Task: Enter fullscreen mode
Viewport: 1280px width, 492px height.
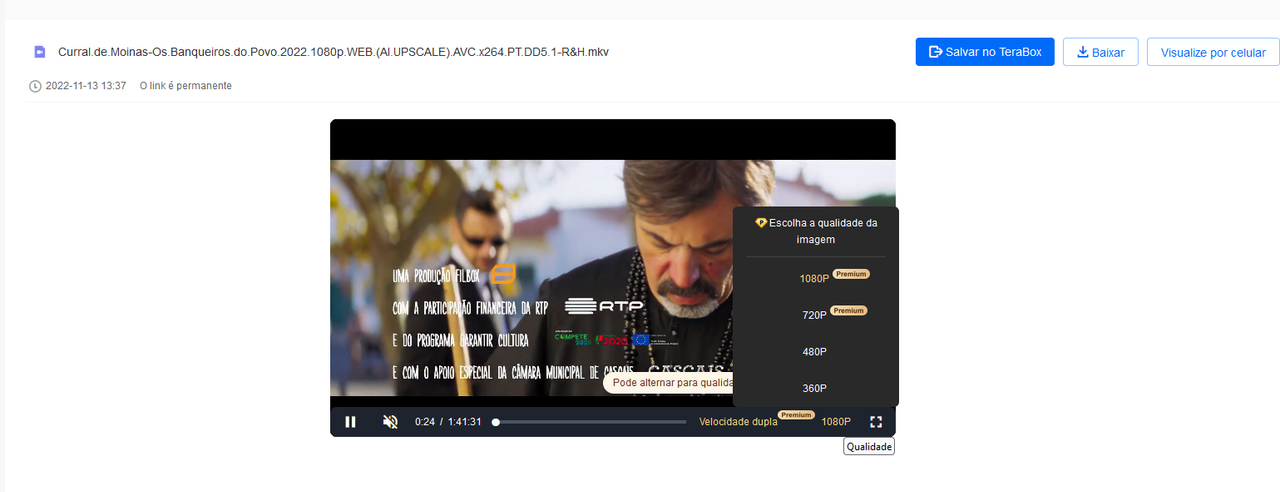Action: tap(876, 422)
